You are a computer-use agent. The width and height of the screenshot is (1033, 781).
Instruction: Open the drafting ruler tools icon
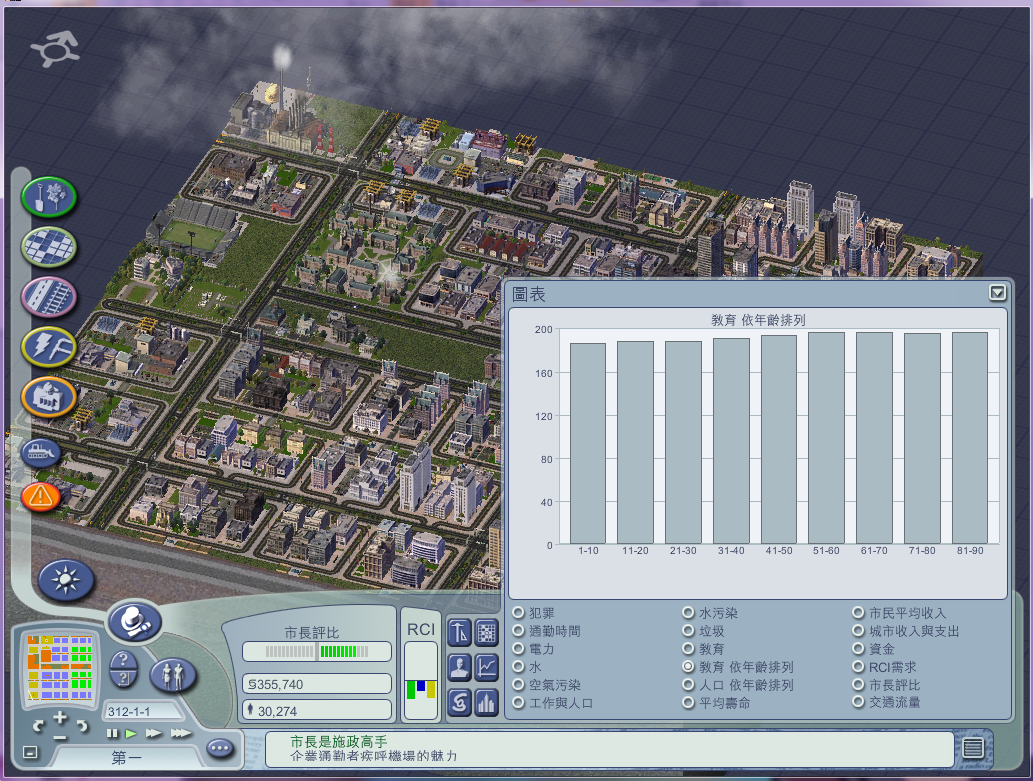point(459,633)
